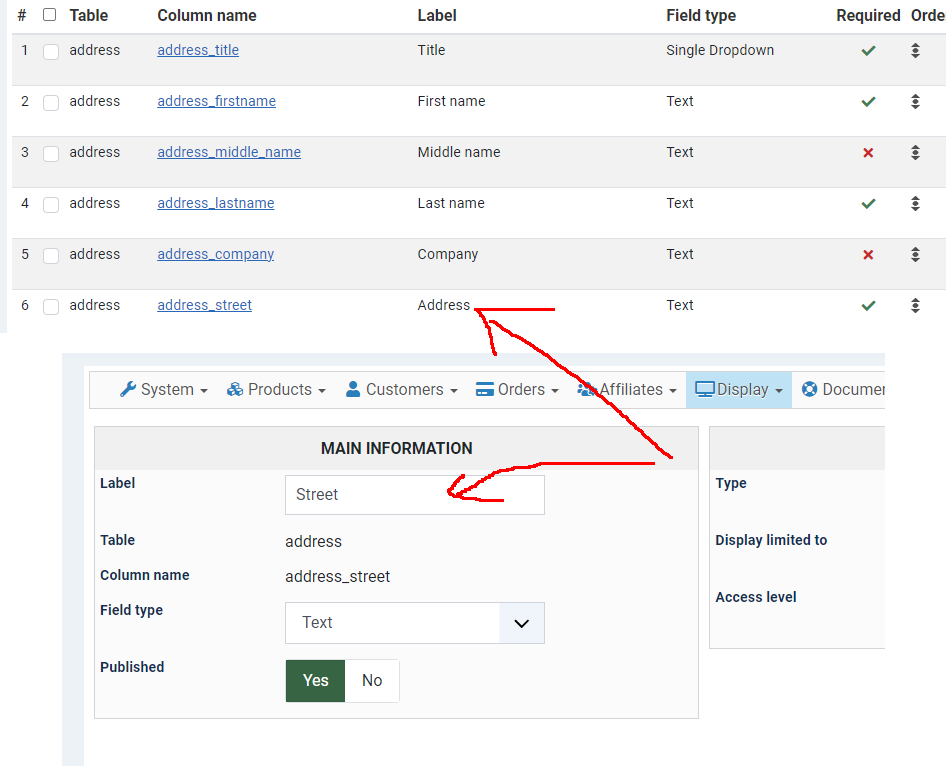Check the checkbox for address_firstname row

(x=51, y=103)
